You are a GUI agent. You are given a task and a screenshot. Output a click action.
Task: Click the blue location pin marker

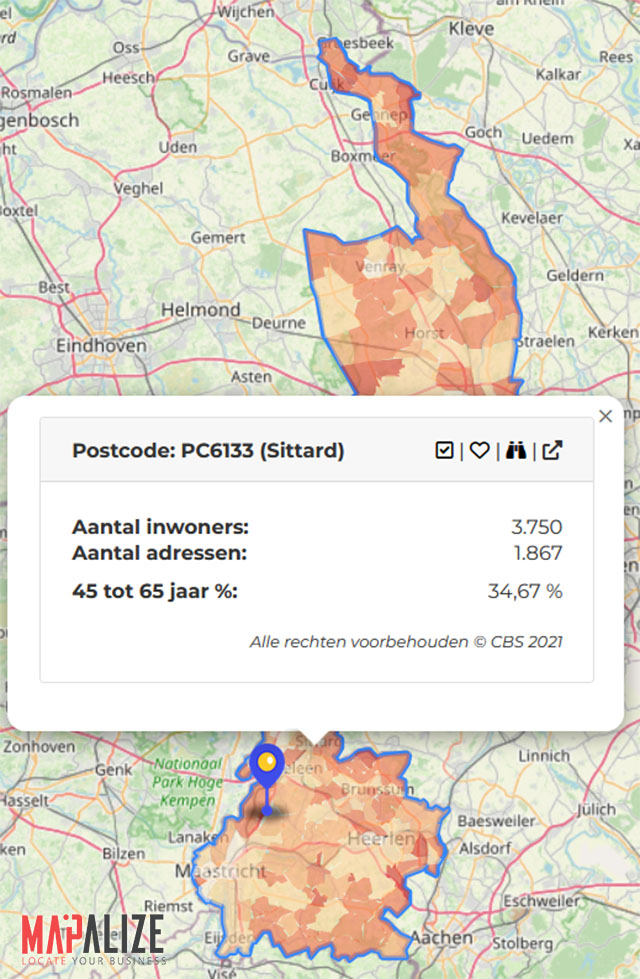point(266,769)
